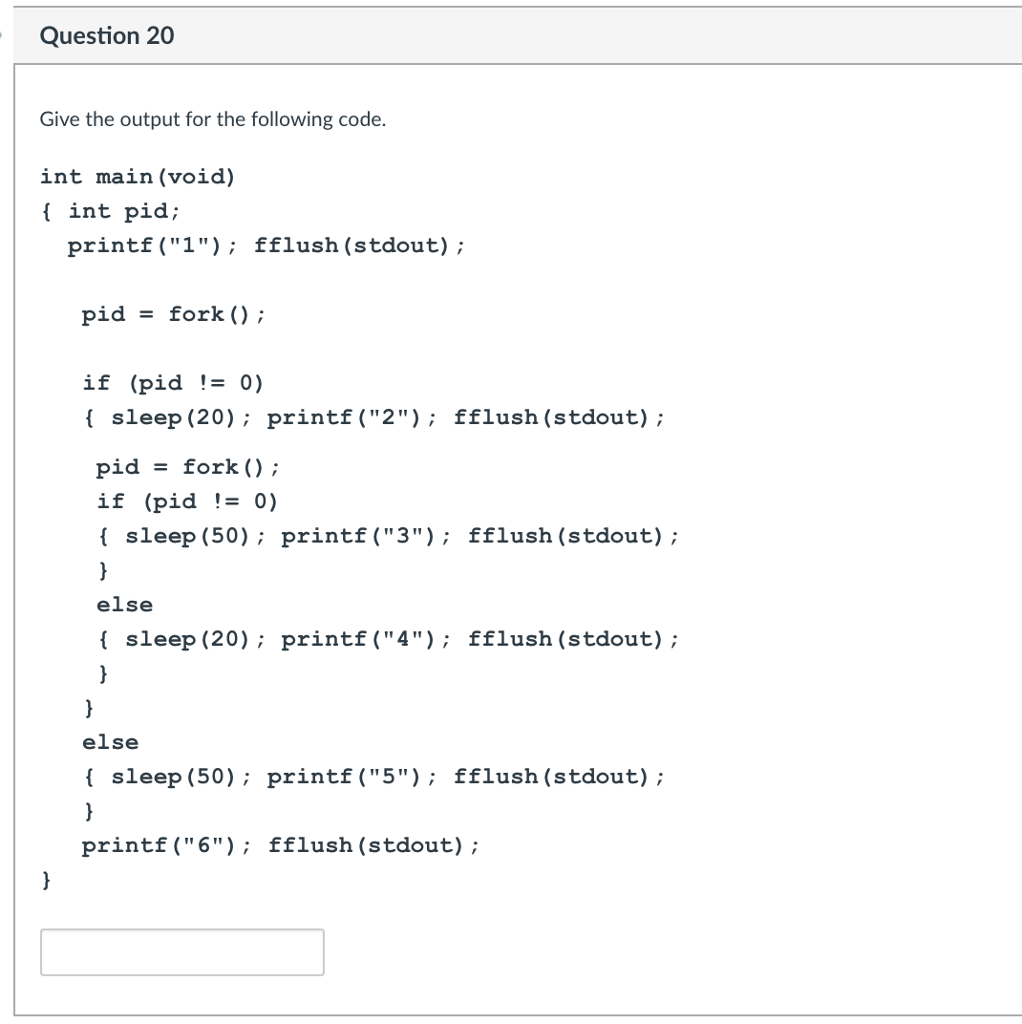The width and height of the screenshot is (1022, 1024).
Task: Click the first "if (pid != 0)" line
Action: [173, 383]
